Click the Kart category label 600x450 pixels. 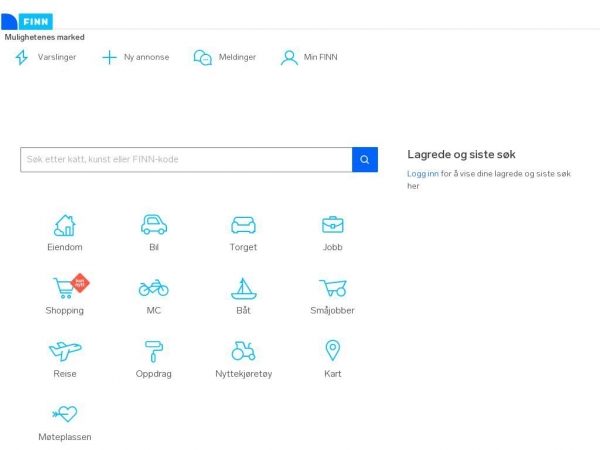click(x=333, y=374)
